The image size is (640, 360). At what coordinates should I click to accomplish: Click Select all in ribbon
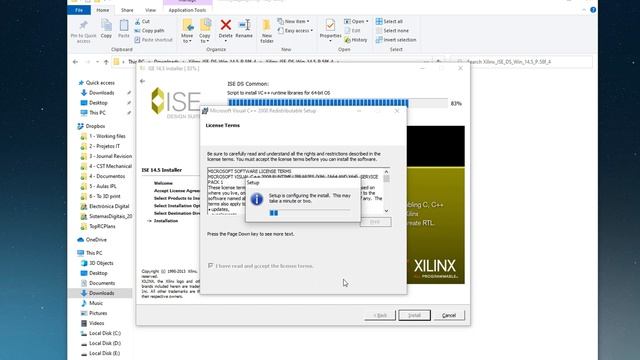pyautogui.click(x=389, y=21)
